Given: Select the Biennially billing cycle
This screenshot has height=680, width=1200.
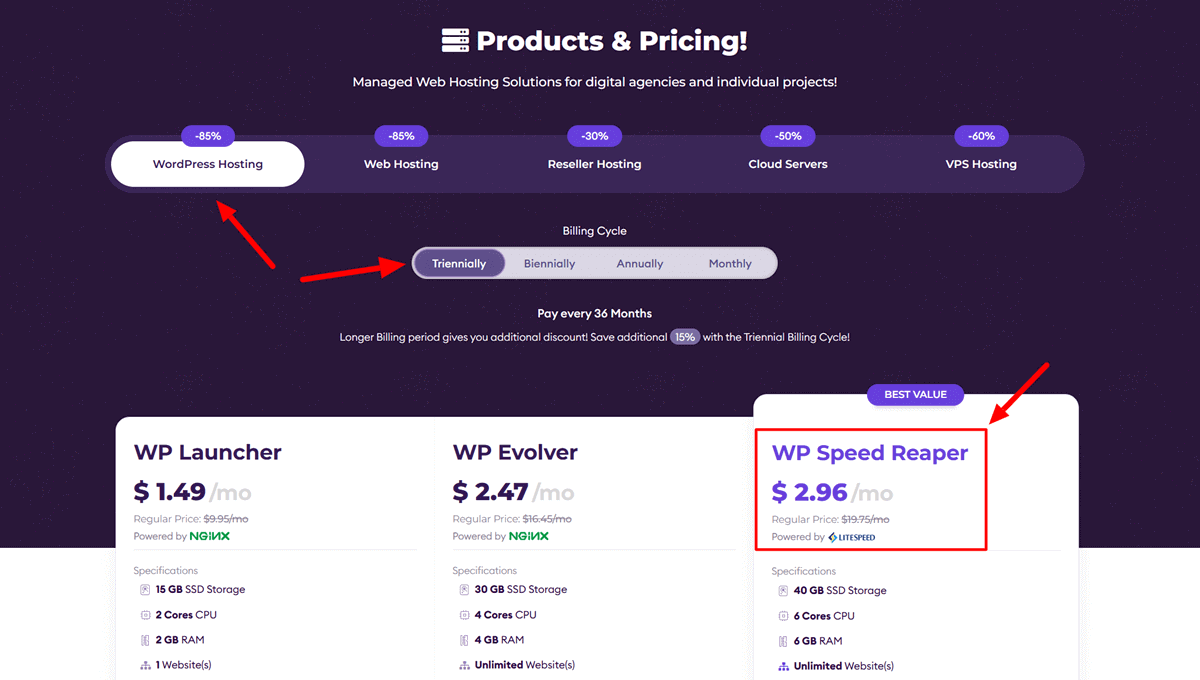Looking at the screenshot, I should [549, 264].
